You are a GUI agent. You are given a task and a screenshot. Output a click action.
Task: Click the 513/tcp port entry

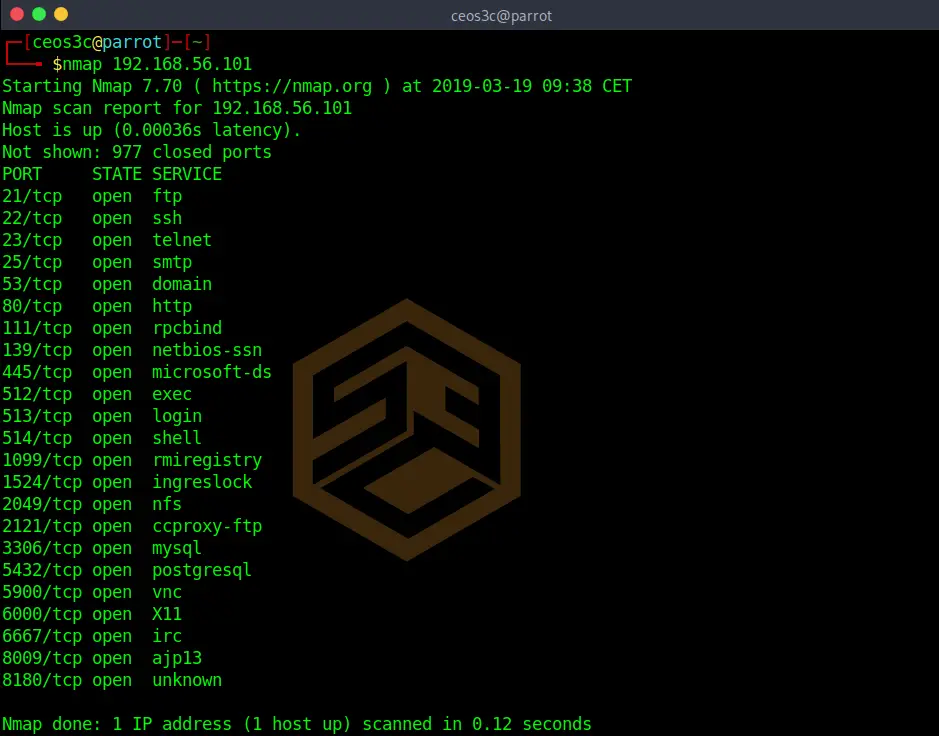point(37,416)
